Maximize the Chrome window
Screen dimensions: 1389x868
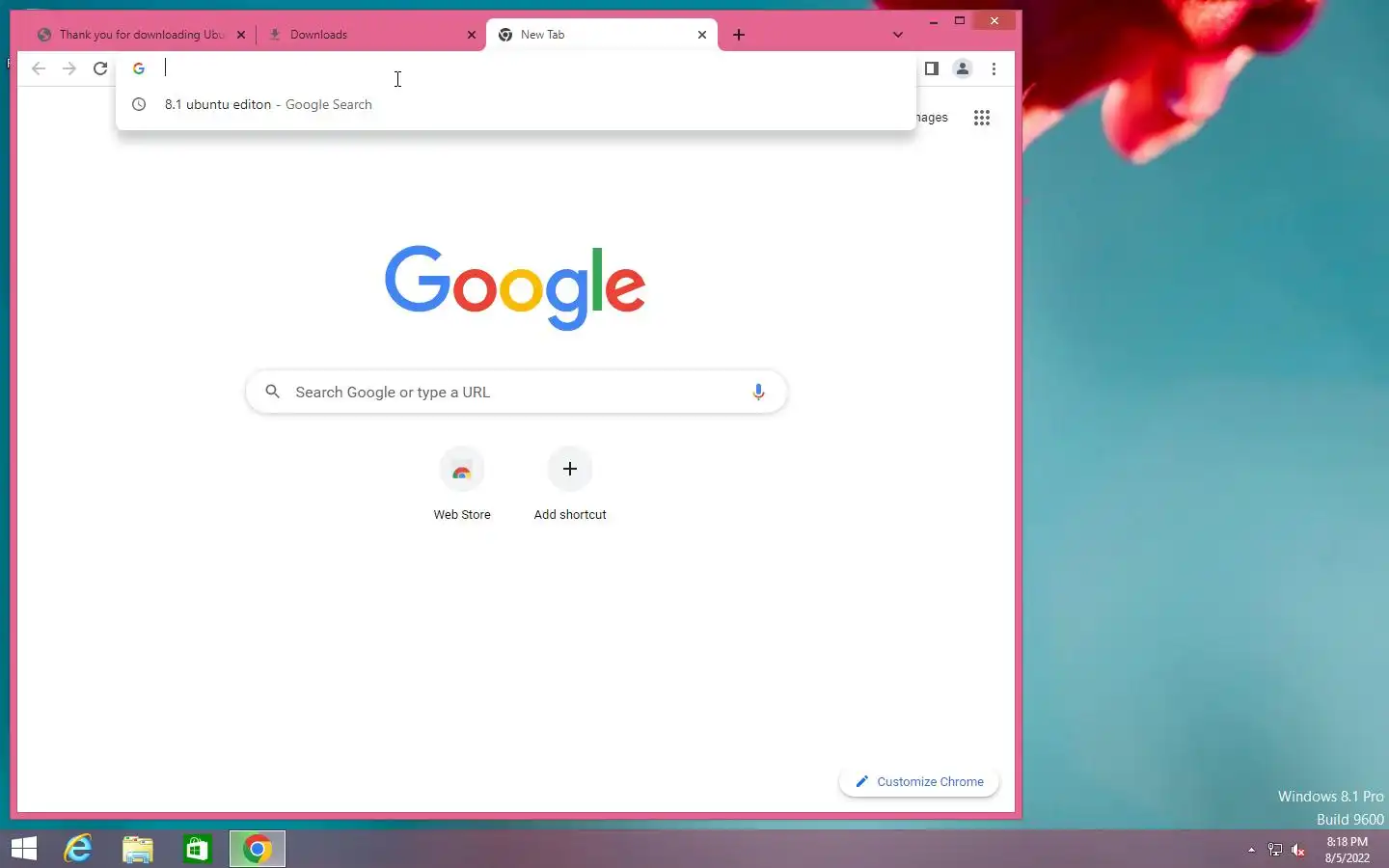(960, 20)
